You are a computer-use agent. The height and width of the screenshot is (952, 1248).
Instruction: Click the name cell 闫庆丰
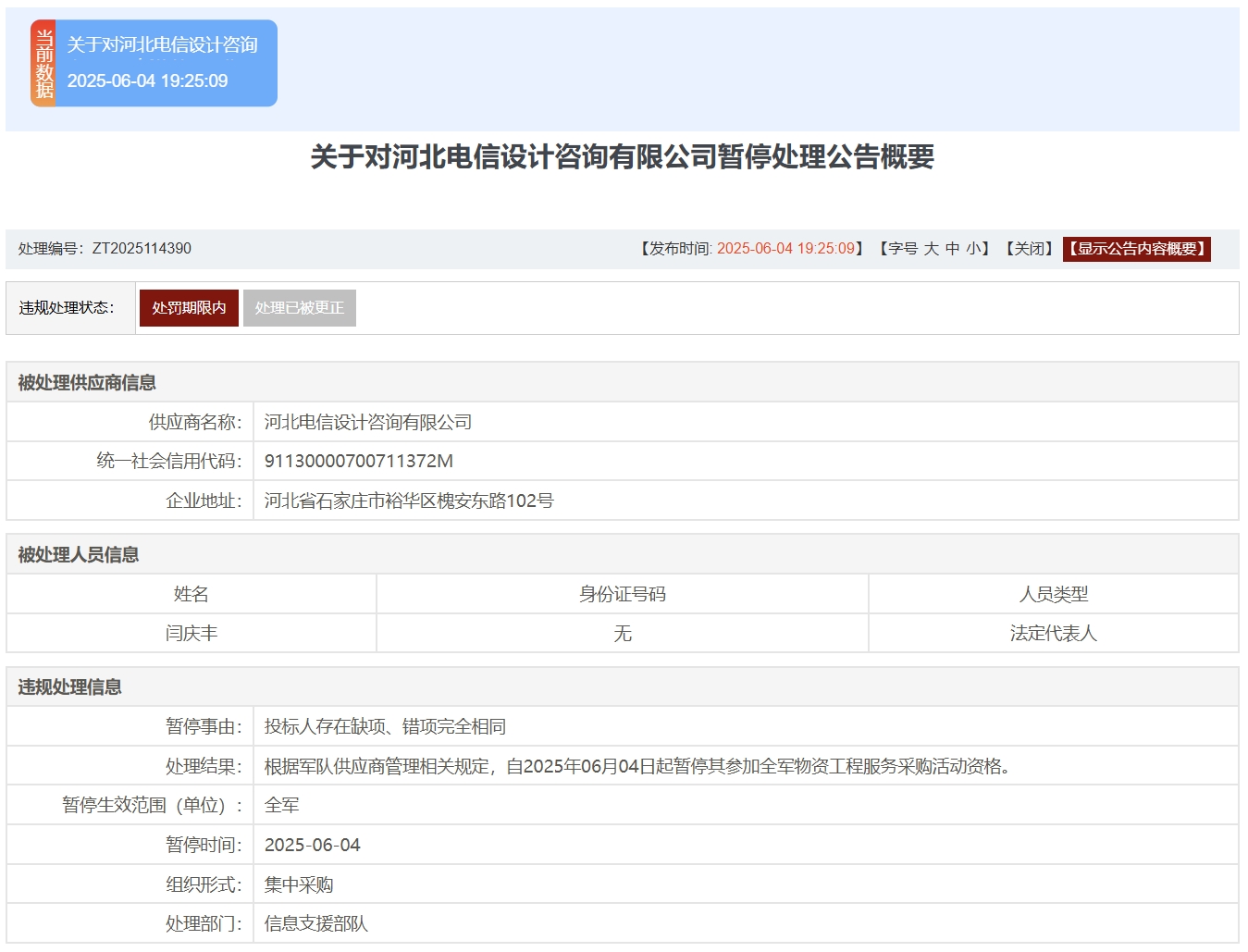click(x=192, y=633)
